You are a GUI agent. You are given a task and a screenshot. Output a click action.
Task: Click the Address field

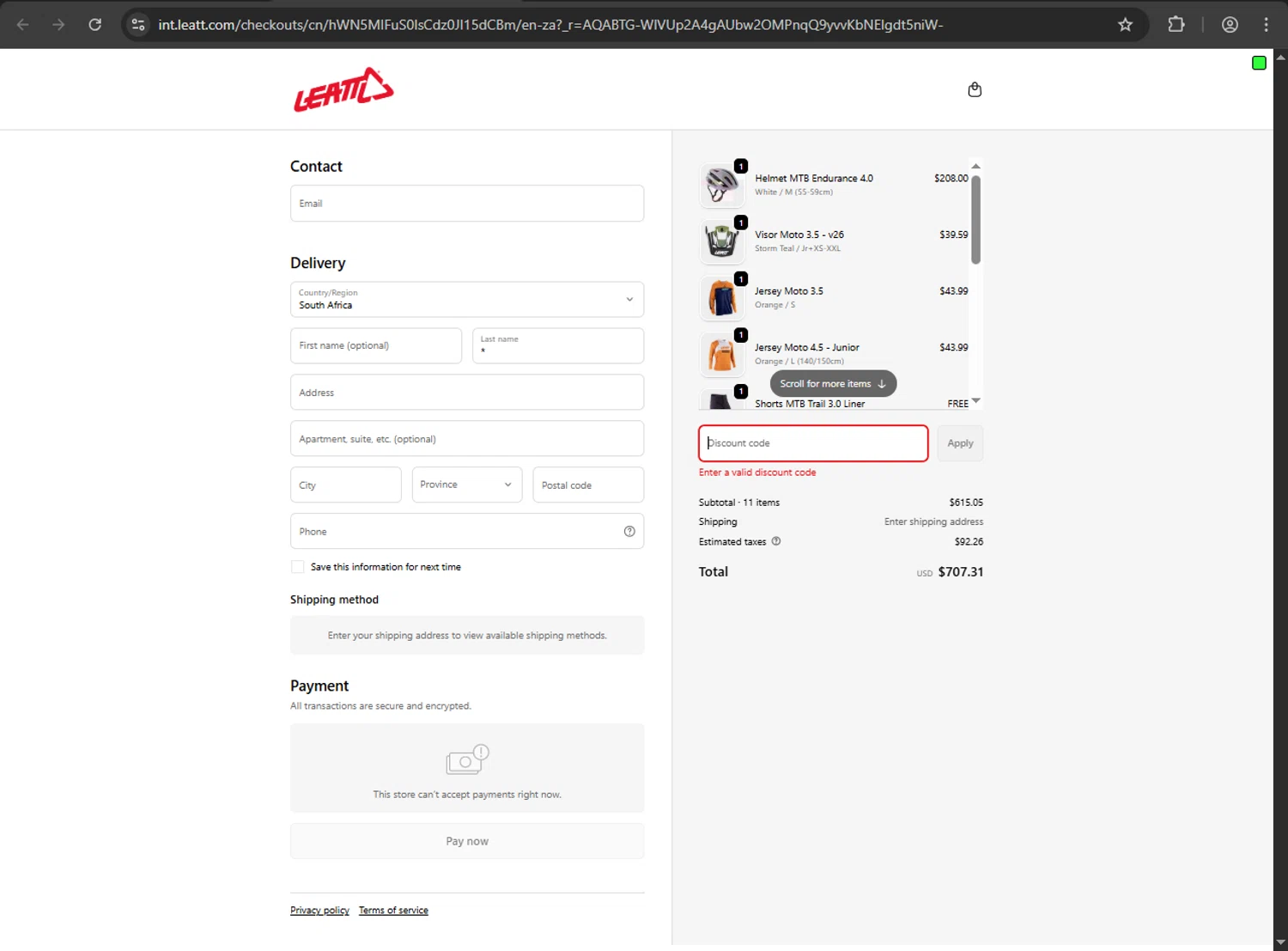coord(467,392)
